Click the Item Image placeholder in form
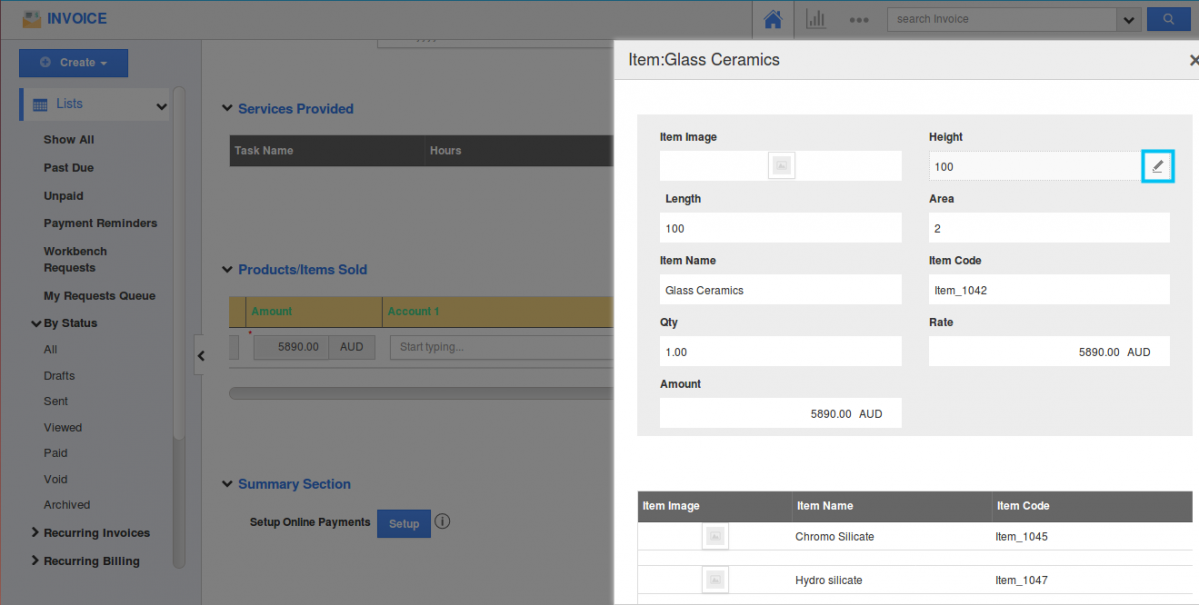 coord(782,166)
